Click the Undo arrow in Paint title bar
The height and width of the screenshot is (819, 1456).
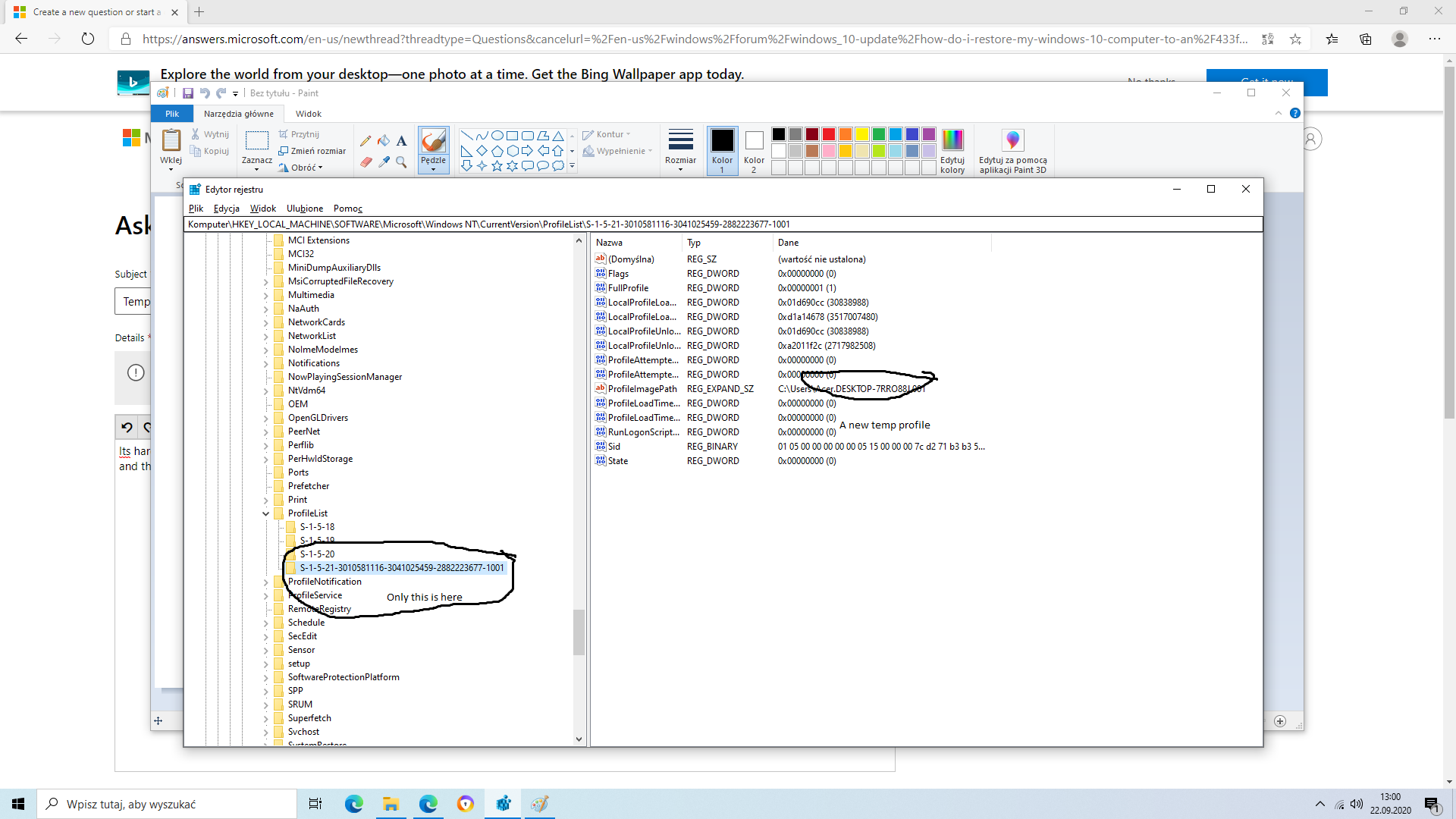(205, 93)
